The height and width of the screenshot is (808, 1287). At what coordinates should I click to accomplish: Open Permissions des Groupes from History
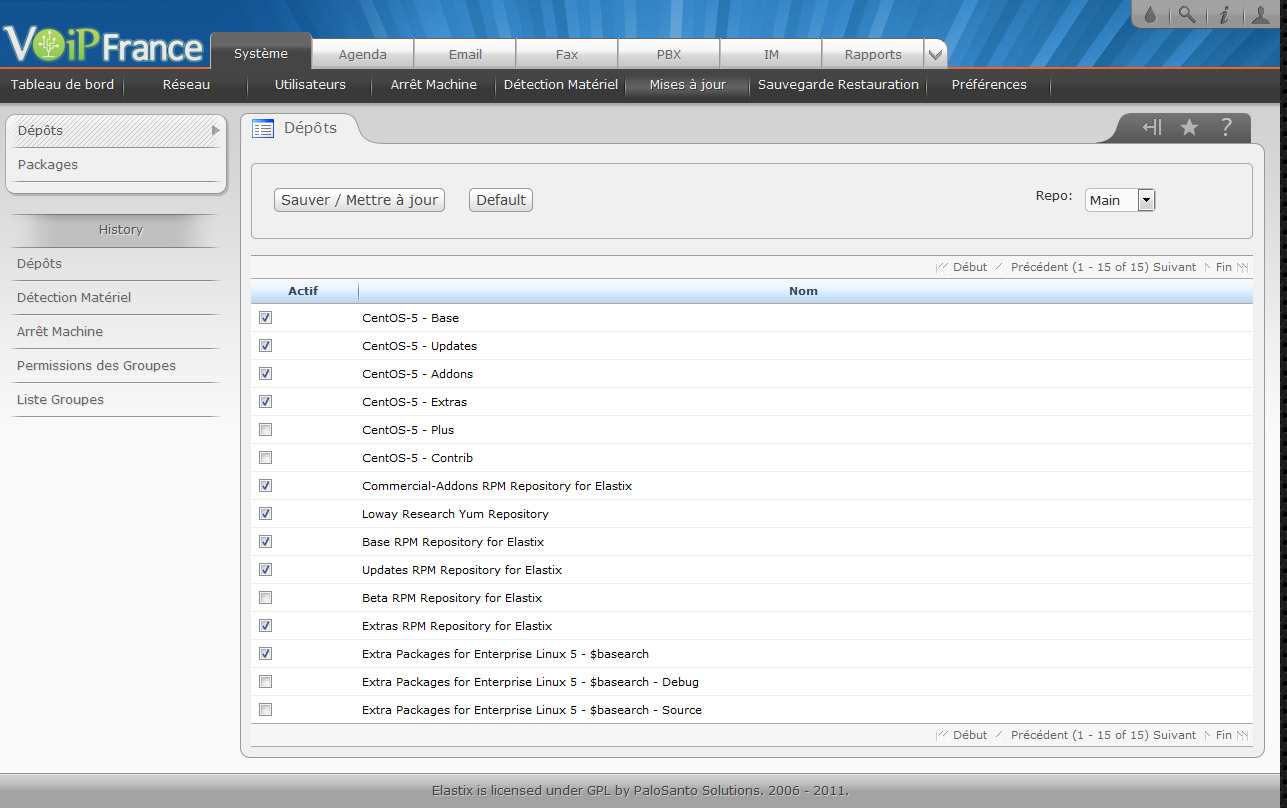(96, 366)
